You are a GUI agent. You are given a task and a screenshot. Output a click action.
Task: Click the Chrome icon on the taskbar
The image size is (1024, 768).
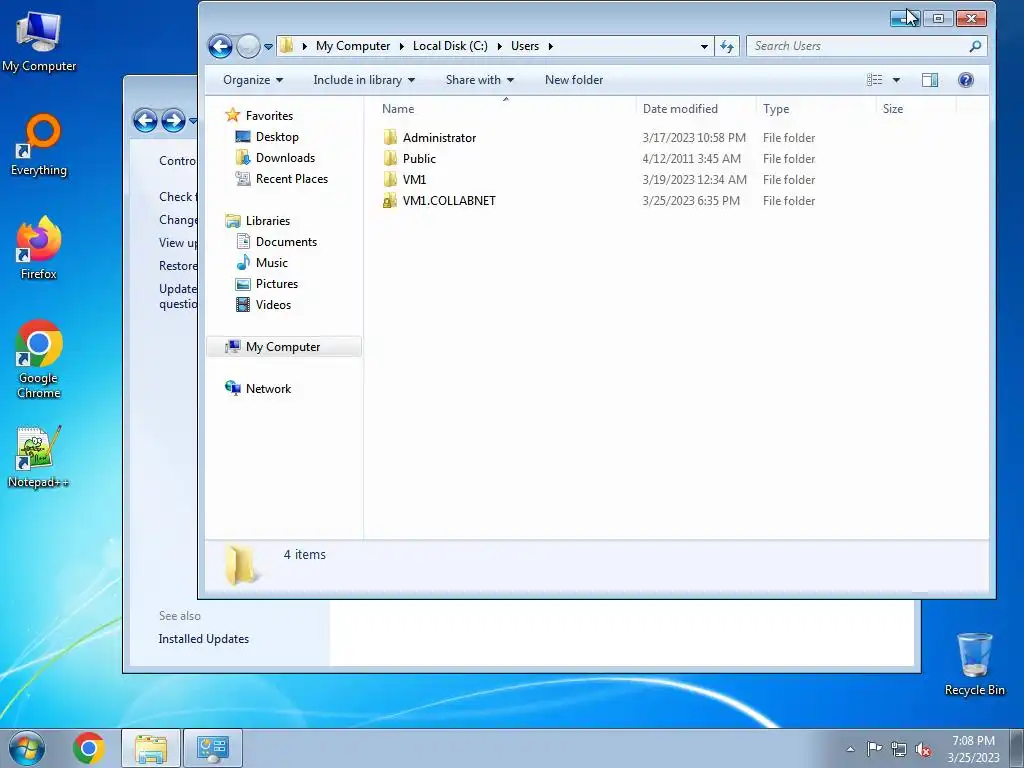click(x=89, y=748)
